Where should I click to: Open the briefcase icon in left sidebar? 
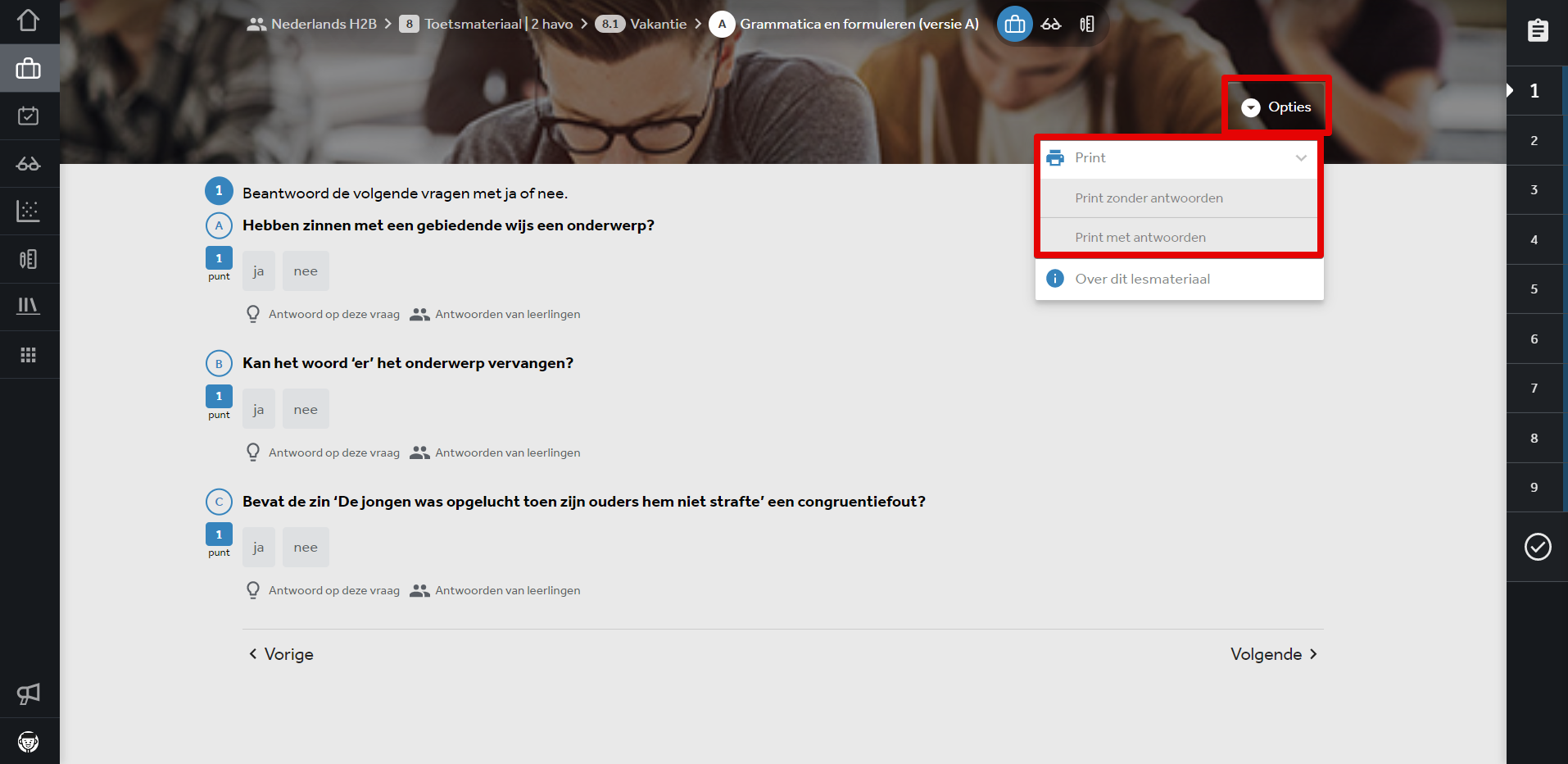click(28, 68)
